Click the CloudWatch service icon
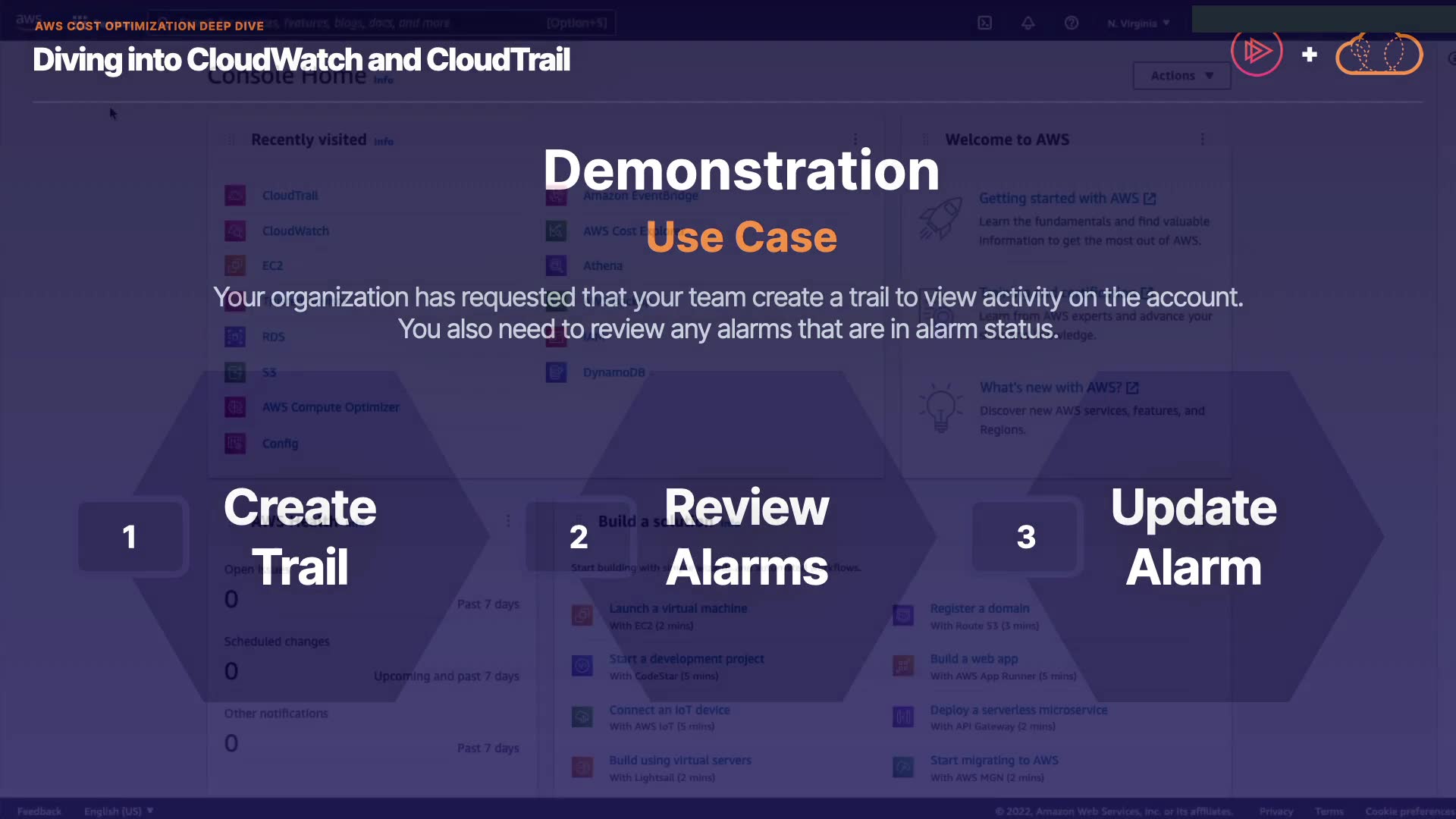Screen dimensions: 1456x819 click(x=235, y=231)
